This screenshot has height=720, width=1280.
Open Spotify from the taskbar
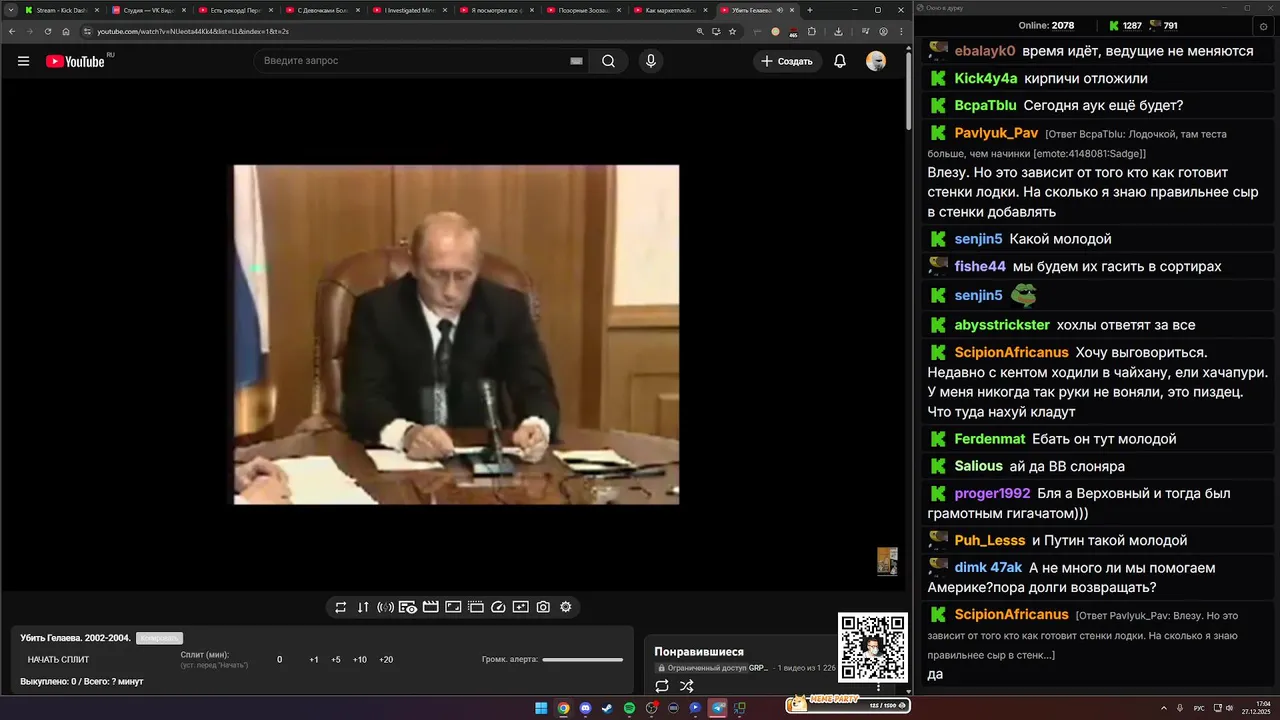[x=629, y=708]
